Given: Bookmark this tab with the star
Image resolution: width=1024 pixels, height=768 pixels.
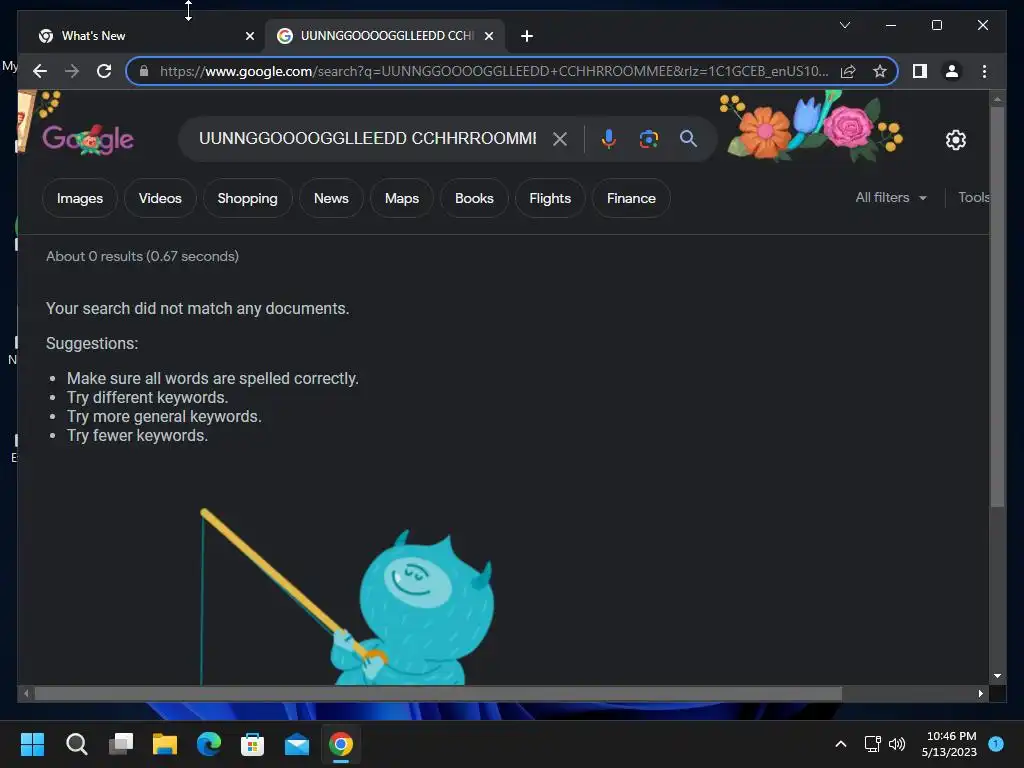Looking at the screenshot, I should (880, 71).
